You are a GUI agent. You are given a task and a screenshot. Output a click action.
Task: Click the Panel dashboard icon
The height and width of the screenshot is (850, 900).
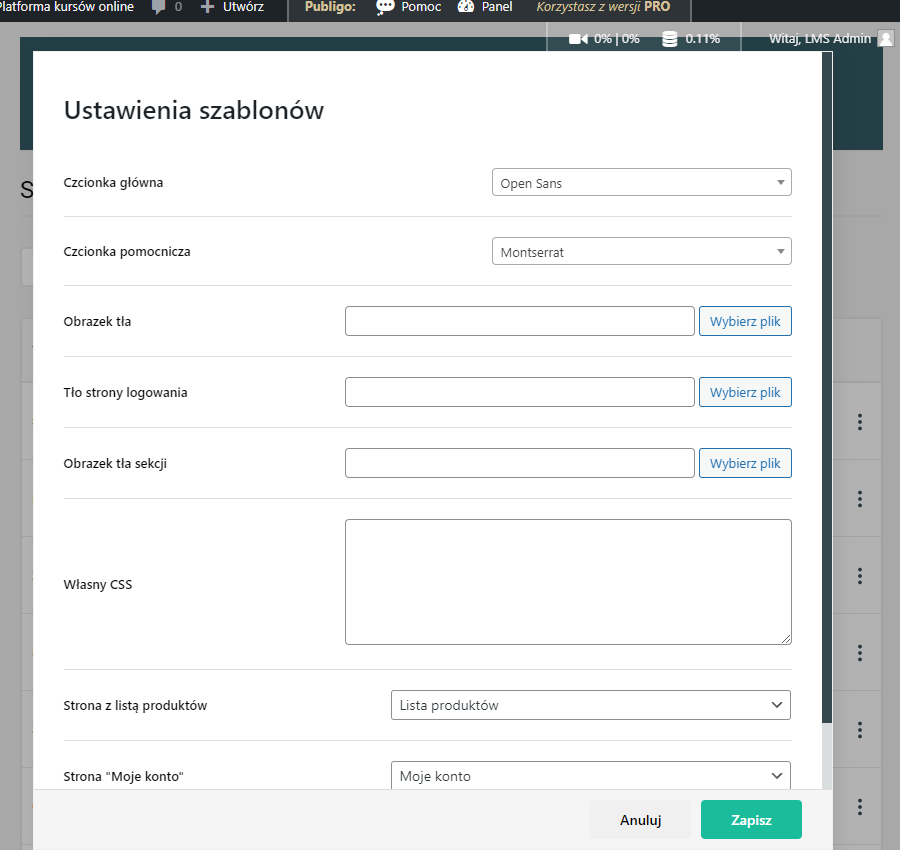pos(466,7)
